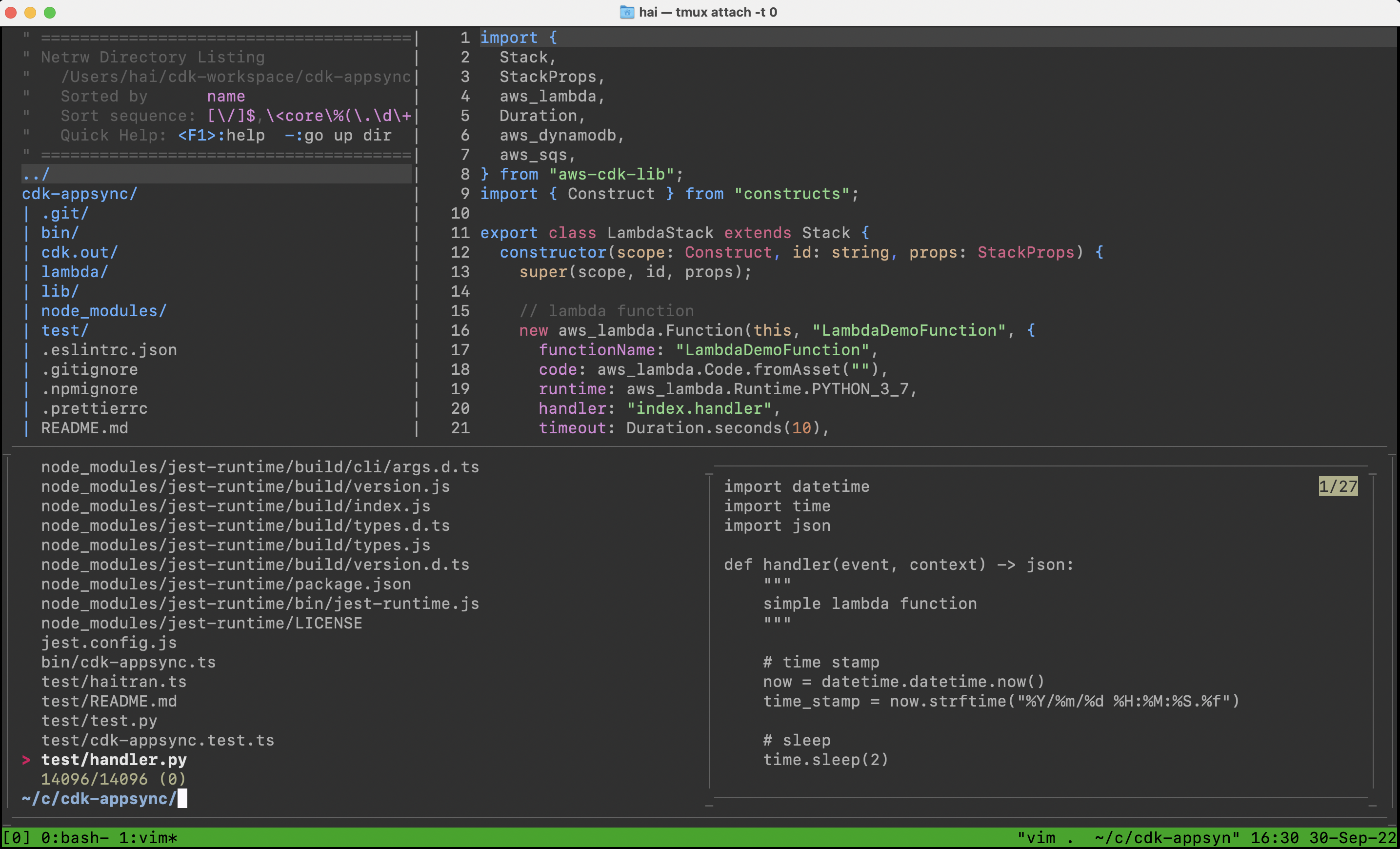The image size is (1400, 849).
Task: Open .eslintrc.json file in netrw
Action: pos(108,350)
